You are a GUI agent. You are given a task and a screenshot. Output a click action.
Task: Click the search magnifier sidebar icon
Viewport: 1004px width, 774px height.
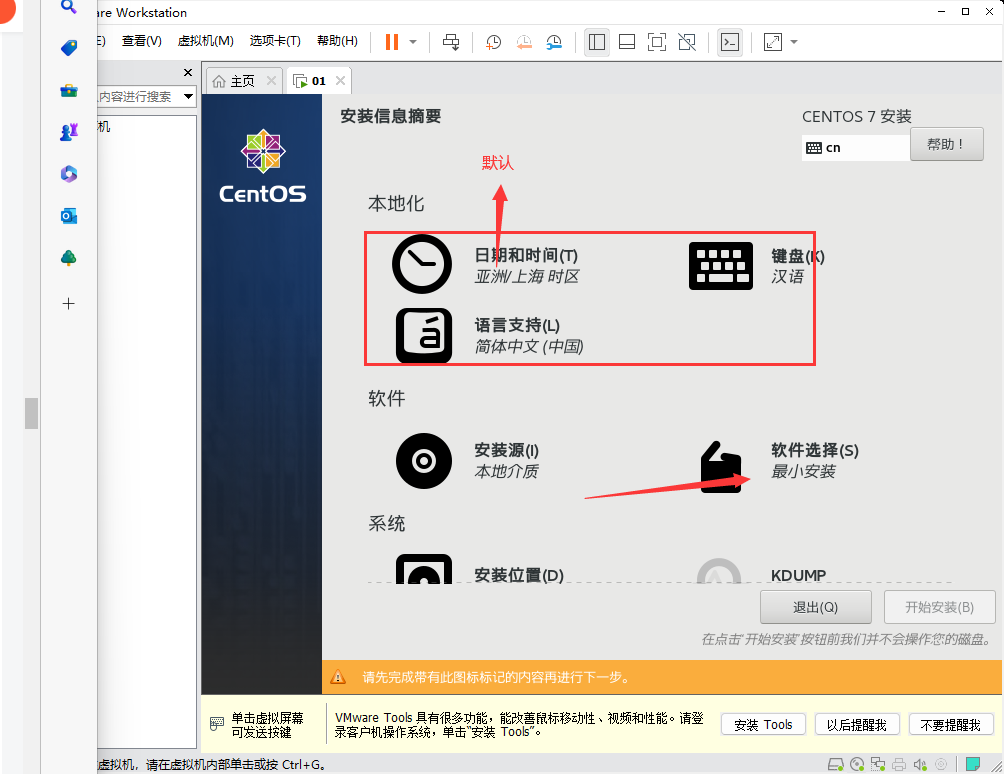point(69,7)
